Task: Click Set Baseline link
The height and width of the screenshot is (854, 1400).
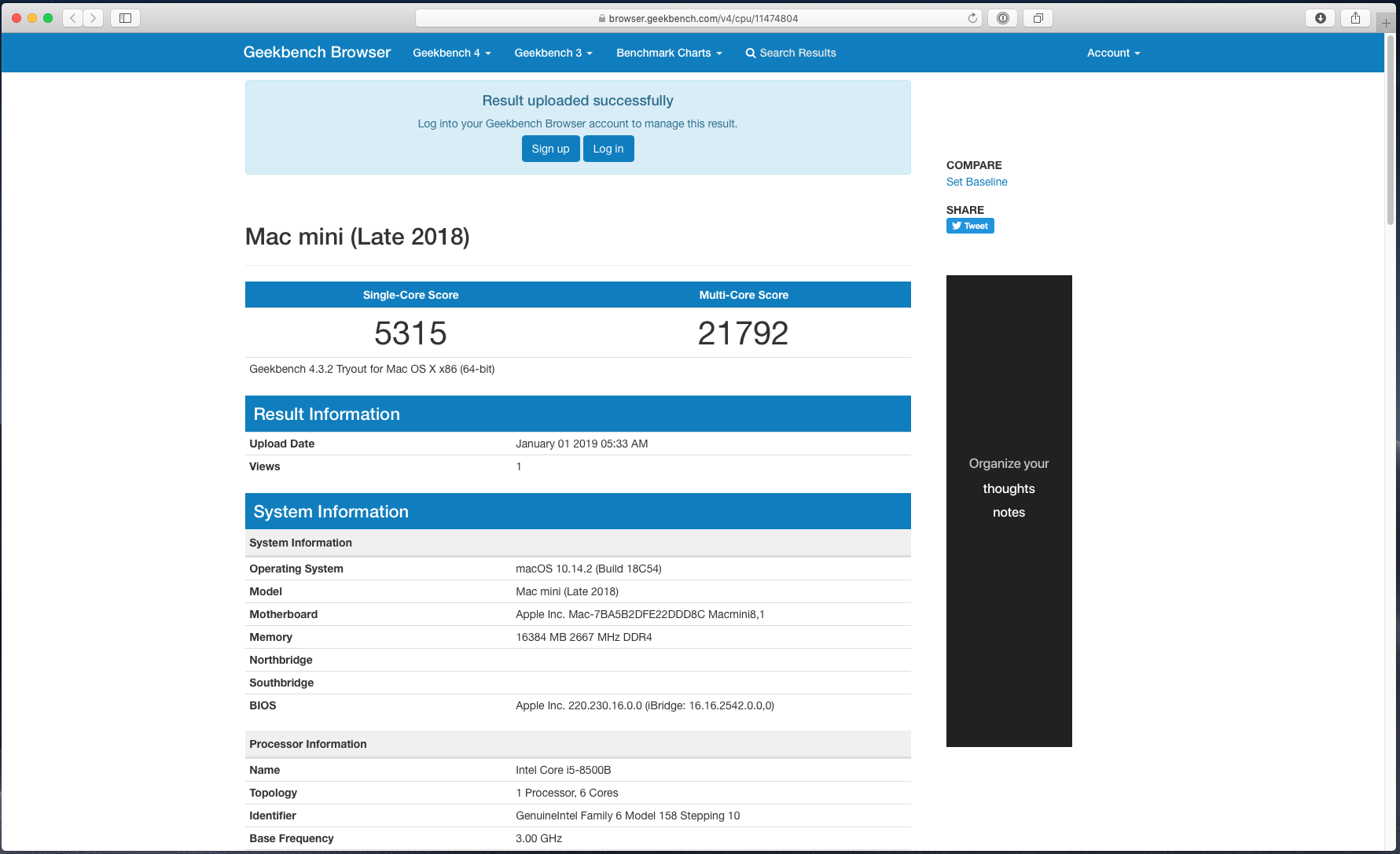Action: 976,182
